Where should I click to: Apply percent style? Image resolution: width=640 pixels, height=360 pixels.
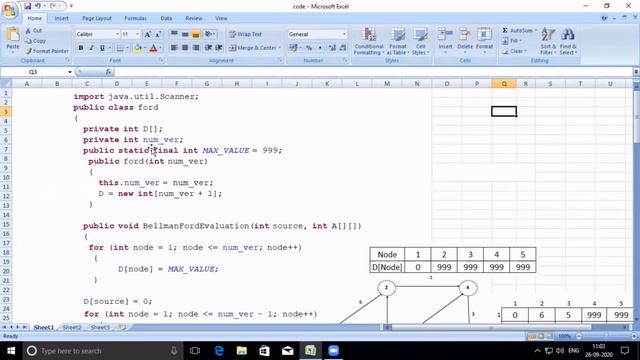[x=309, y=48]
